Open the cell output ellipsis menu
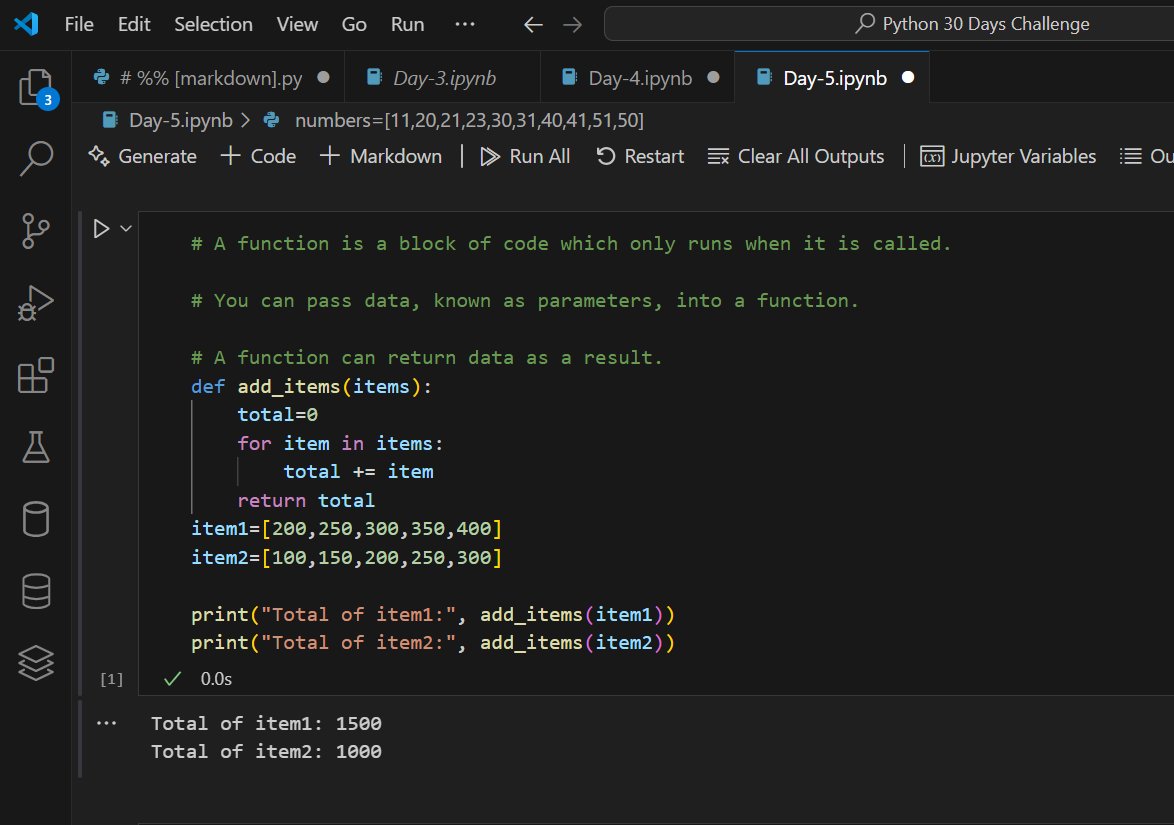This screenshot has height=825, width=1174. pyautogui.click(x=106, y=723)
